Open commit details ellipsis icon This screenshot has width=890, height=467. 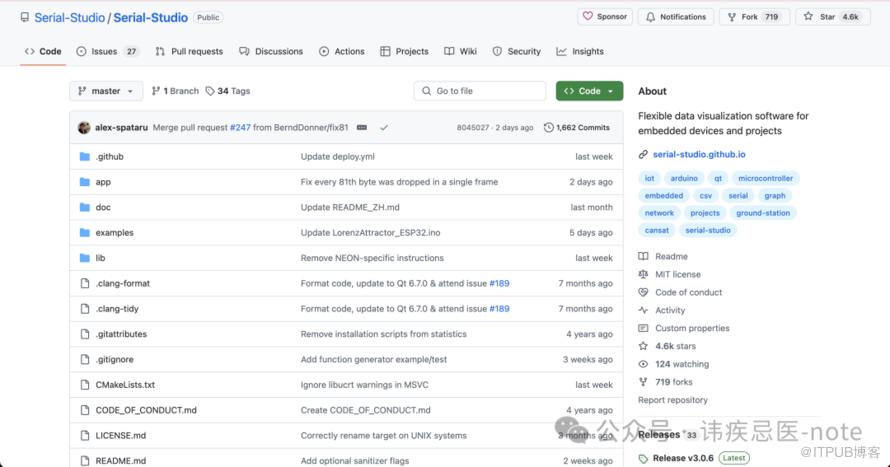click(361, 128)
